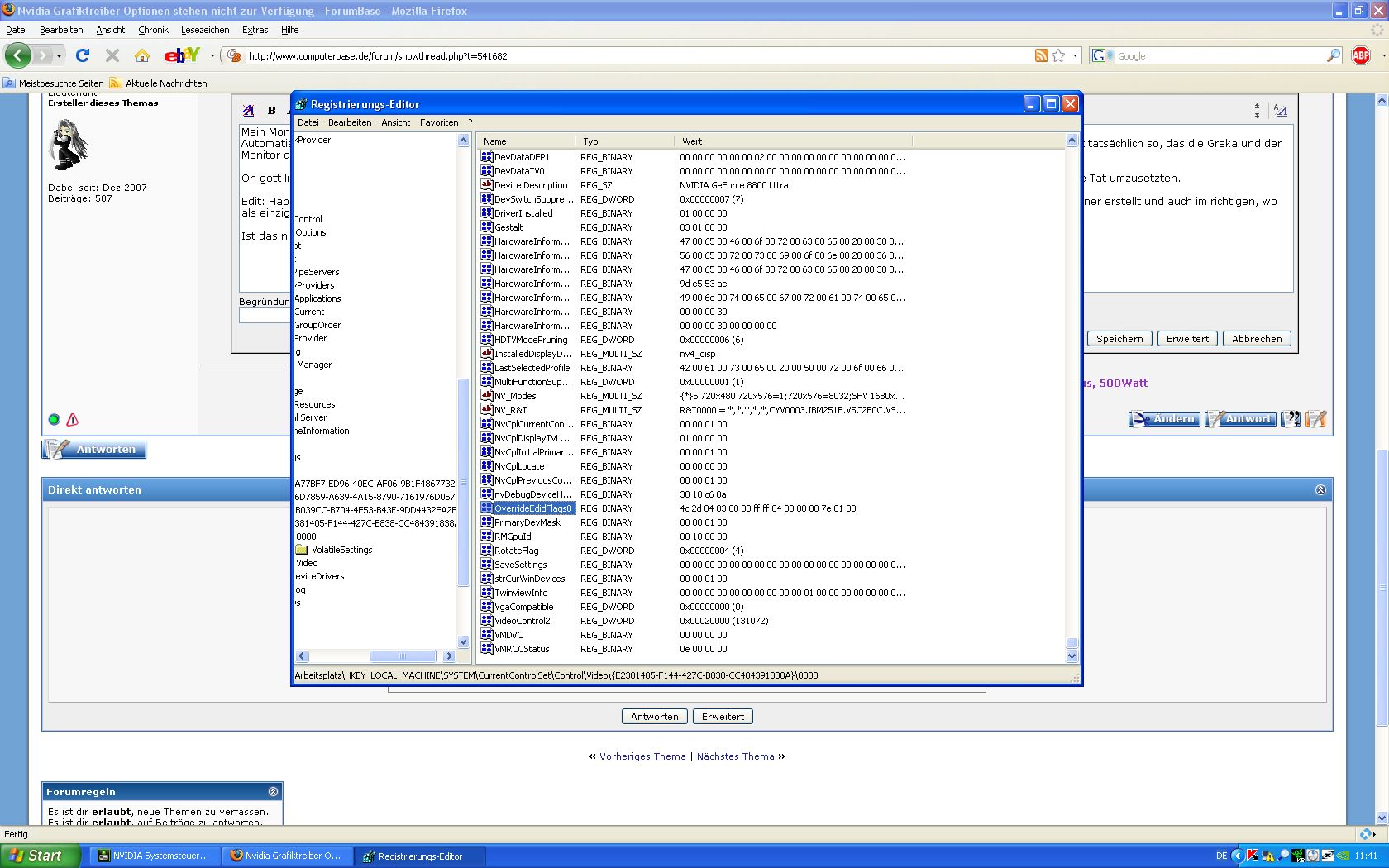Click tree pane horizontal scrollbar thumb
Screen dimensions: 1389x868
coord(403,656)
